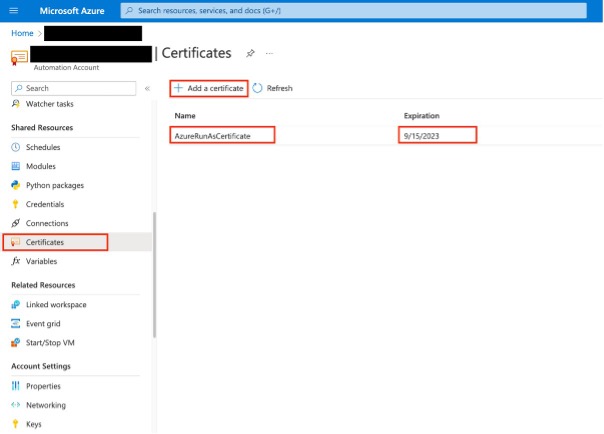Click the Credentials key icon
This screenshot has width=604, height=434.
(15, 204)
